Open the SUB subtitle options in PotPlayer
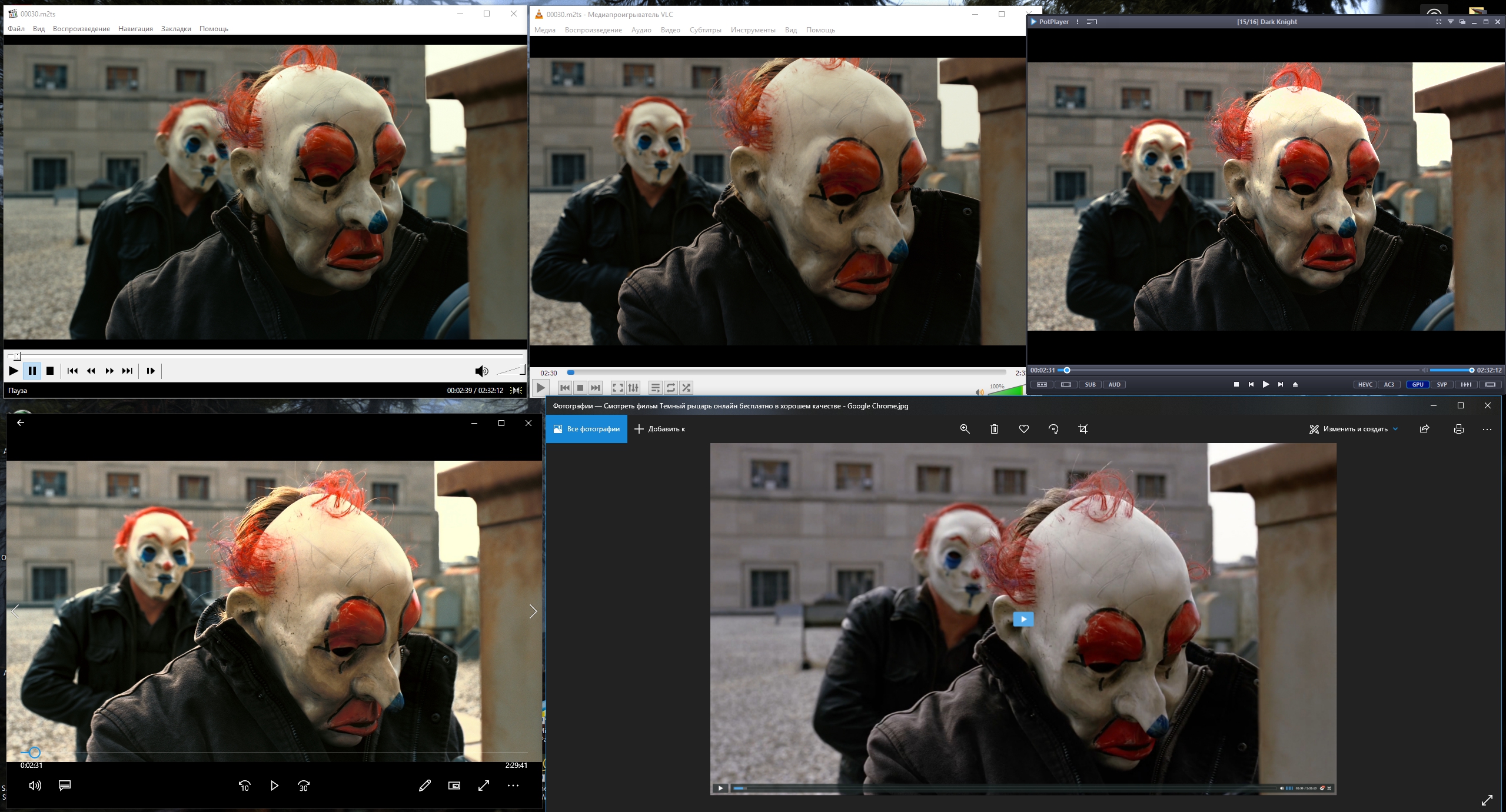Image resolution: width=1506 pixels, height=812 pixels. (x=1090, y=385)
